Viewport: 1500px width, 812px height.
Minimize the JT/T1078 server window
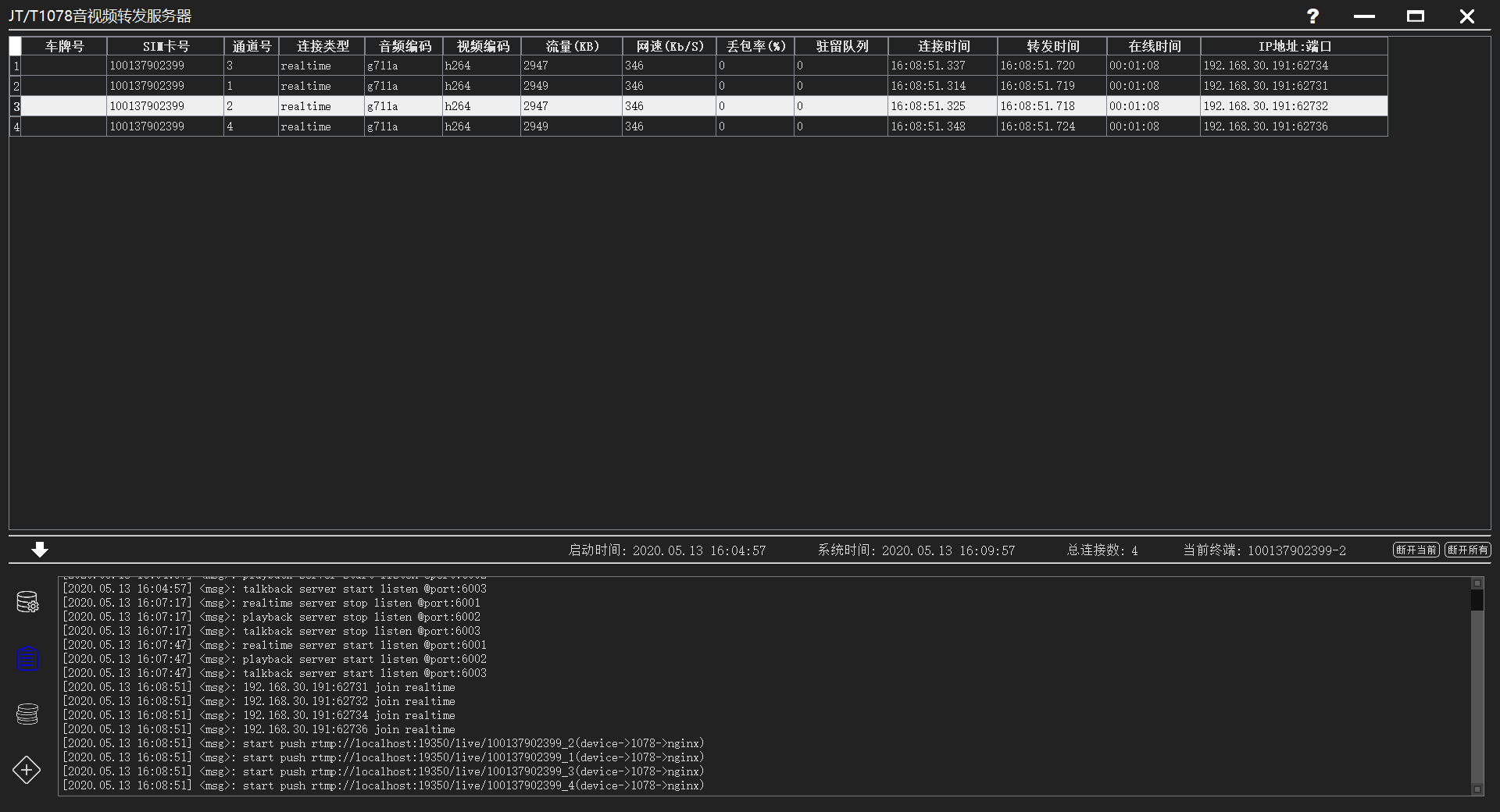pyautogui.click(x=1364, y=16)
